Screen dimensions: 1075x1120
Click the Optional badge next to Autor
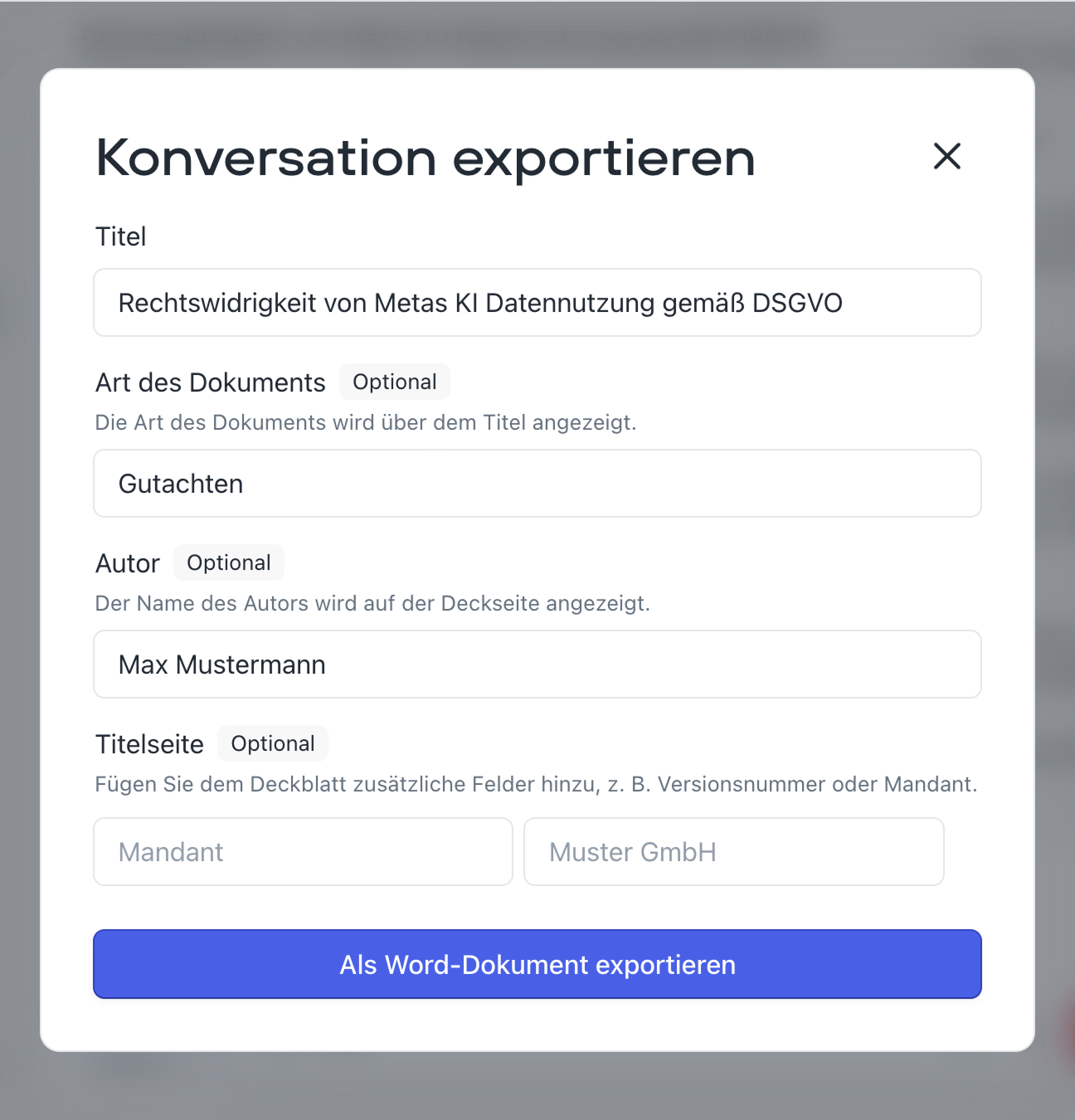pyautogui.click(x=228, y=562)
